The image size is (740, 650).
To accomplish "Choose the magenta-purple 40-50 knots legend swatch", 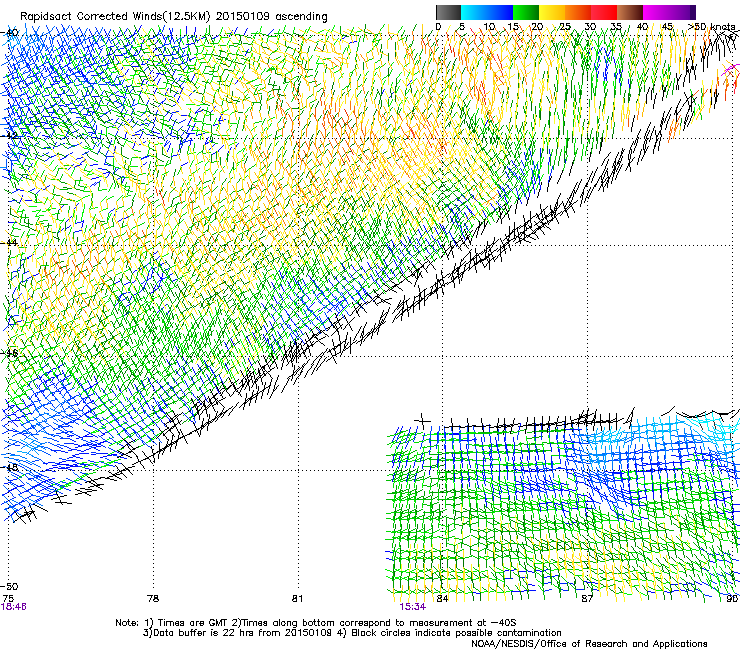I will pyautogui.click(x=669, y=12).
